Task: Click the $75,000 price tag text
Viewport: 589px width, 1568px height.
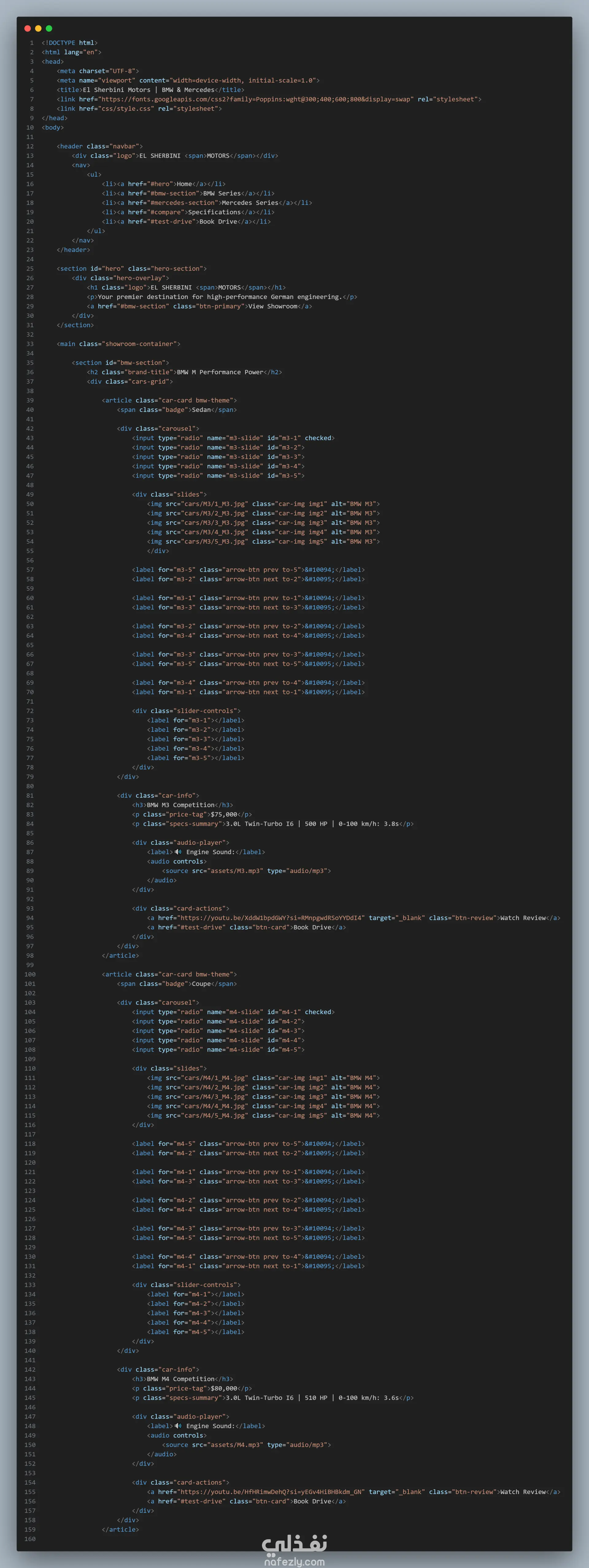Action: [x=224, y=814]
